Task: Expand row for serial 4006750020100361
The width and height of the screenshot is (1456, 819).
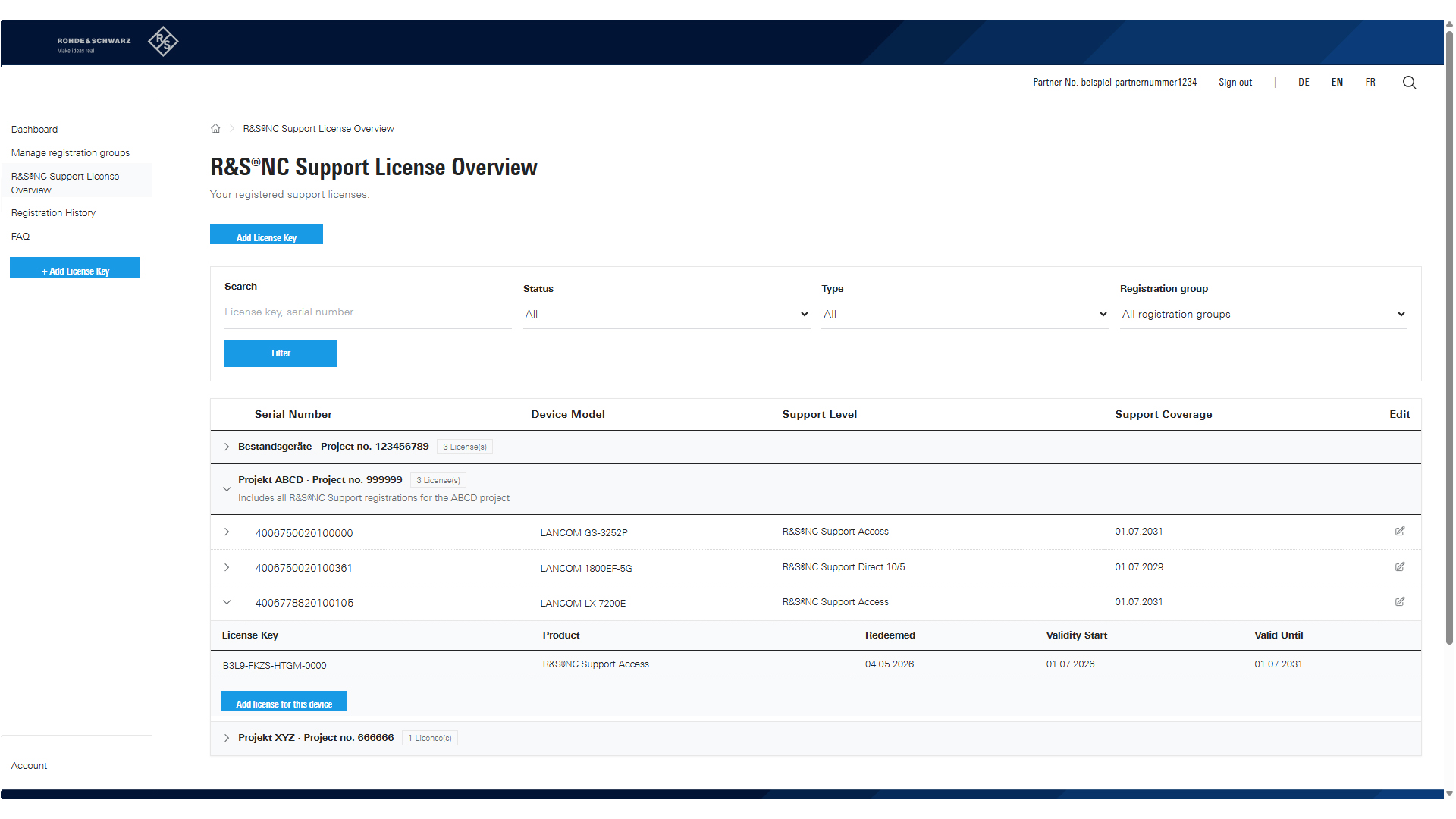Action: pyautogui.click(x=227, y=568)
